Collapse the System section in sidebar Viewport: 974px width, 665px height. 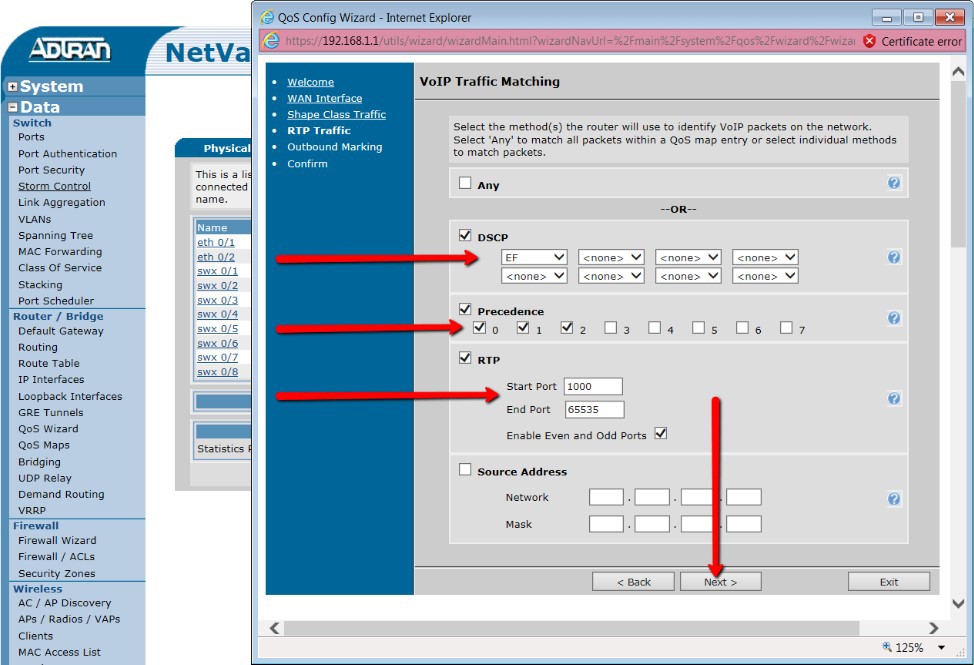[x=11, y=86]
